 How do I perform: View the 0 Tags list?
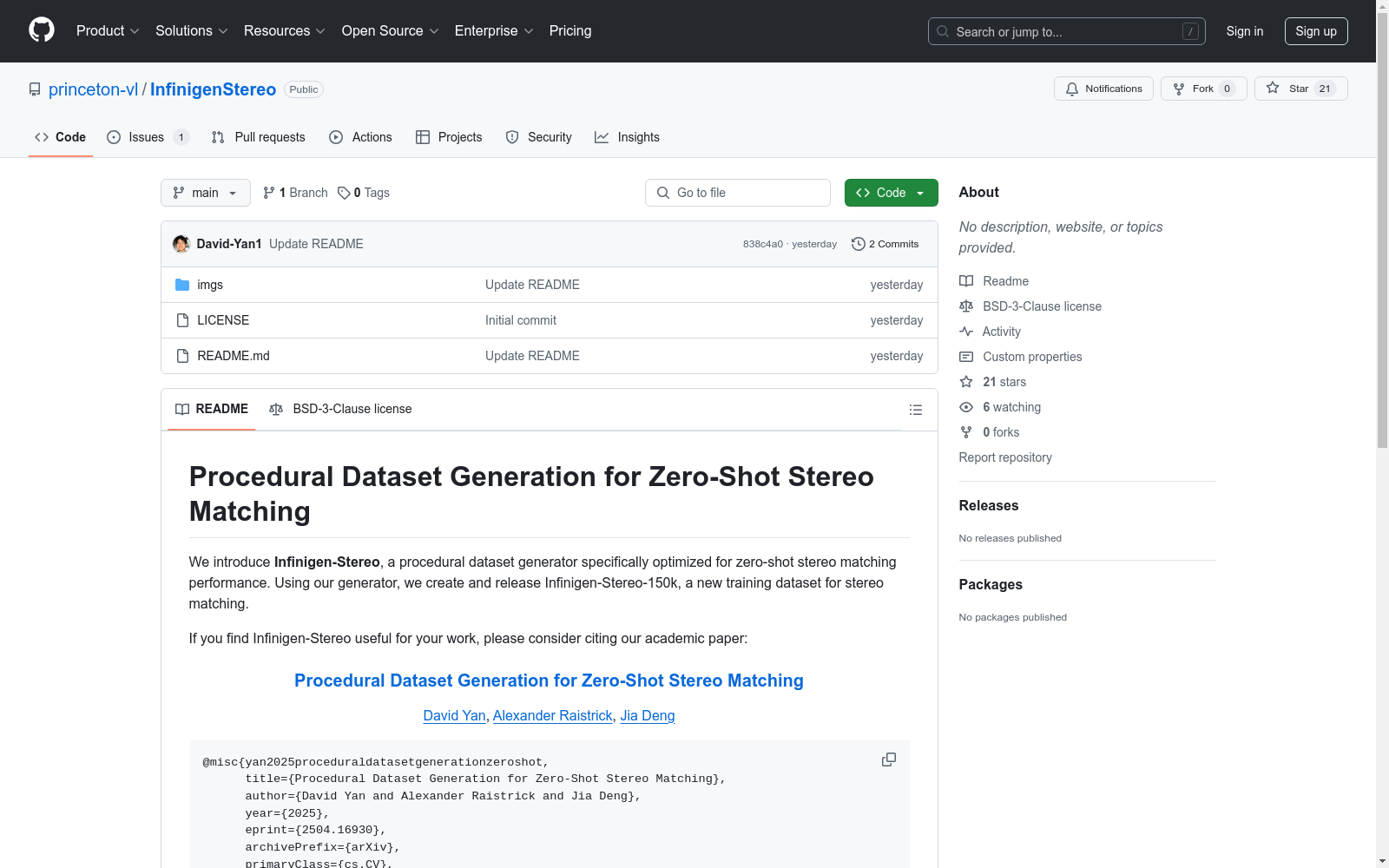coord(364,193)
